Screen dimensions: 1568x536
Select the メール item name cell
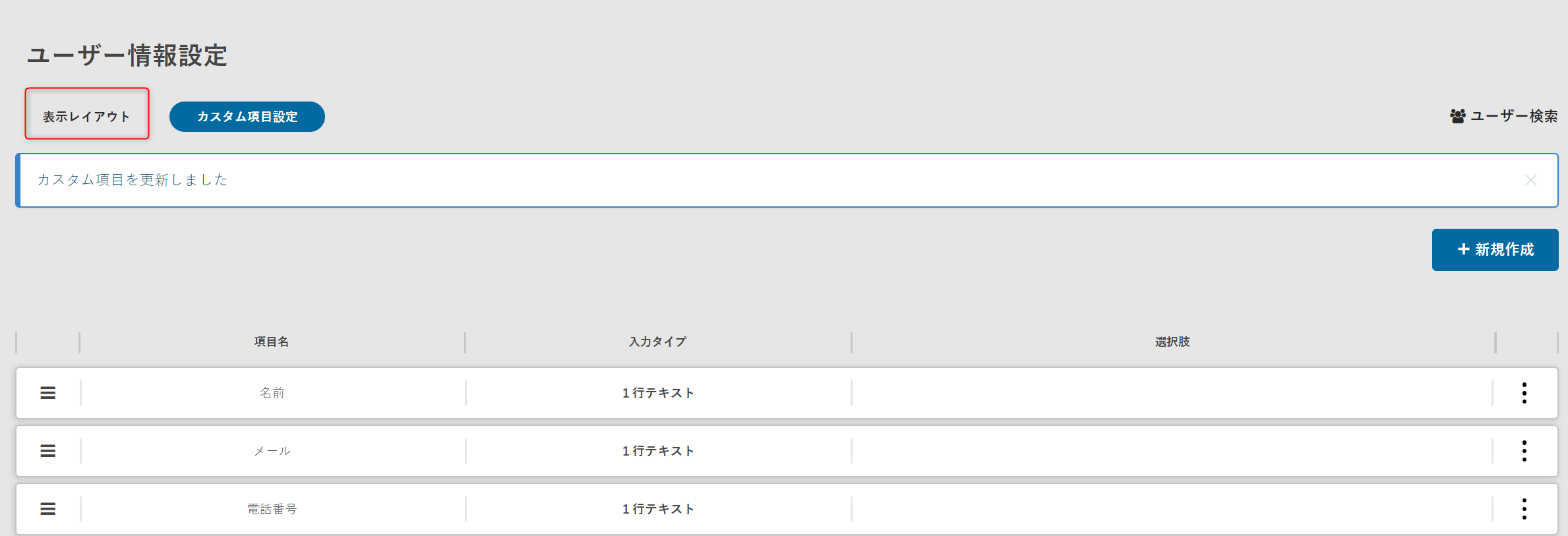pos(272,451)
